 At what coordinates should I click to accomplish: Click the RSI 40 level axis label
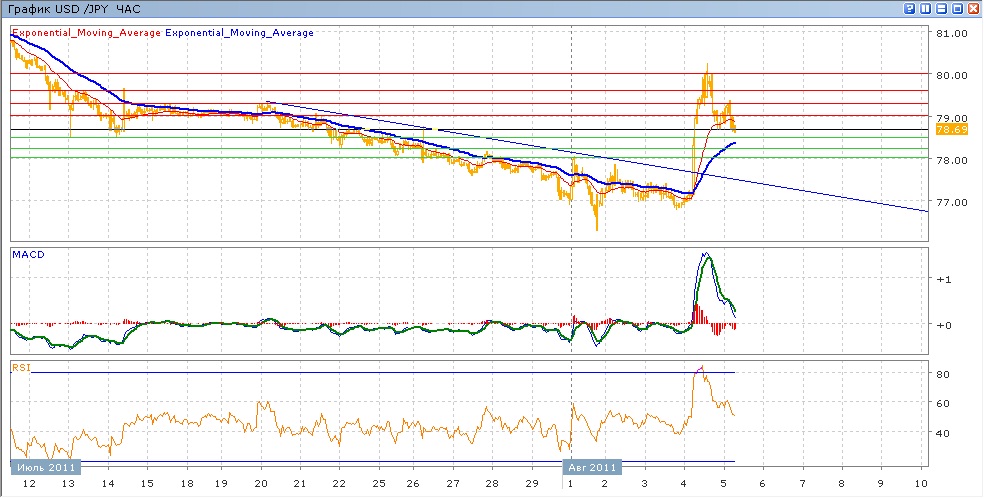942,433
